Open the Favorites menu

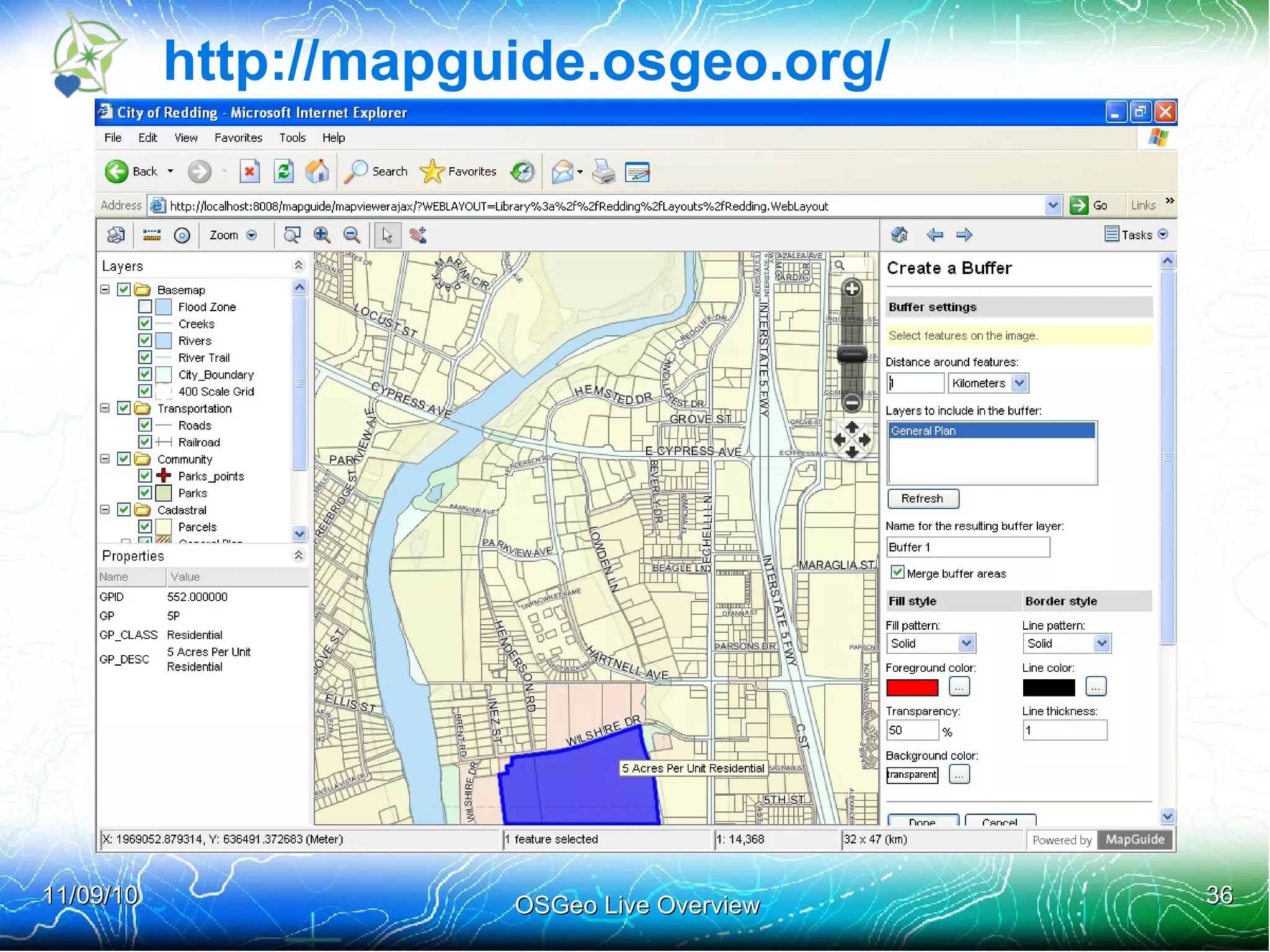(x=238, y=138)
